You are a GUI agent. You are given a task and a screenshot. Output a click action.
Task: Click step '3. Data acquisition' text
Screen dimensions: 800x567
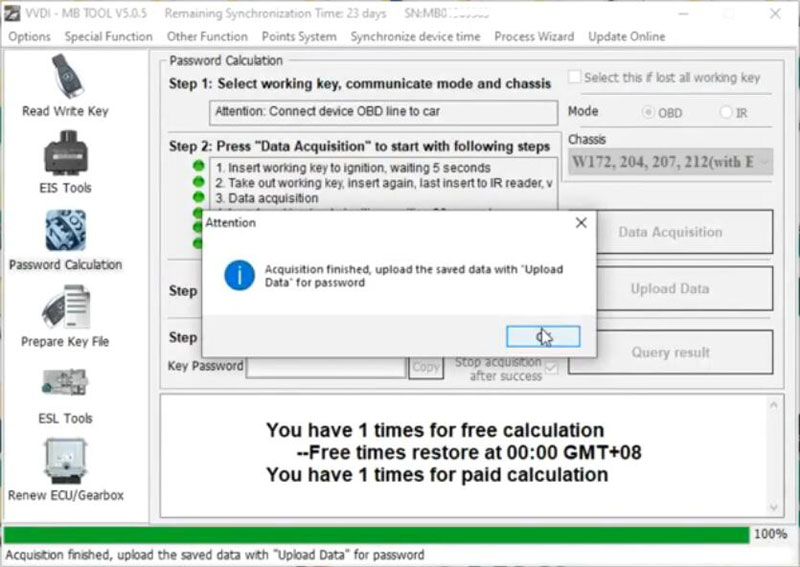[x=266, y=198]
